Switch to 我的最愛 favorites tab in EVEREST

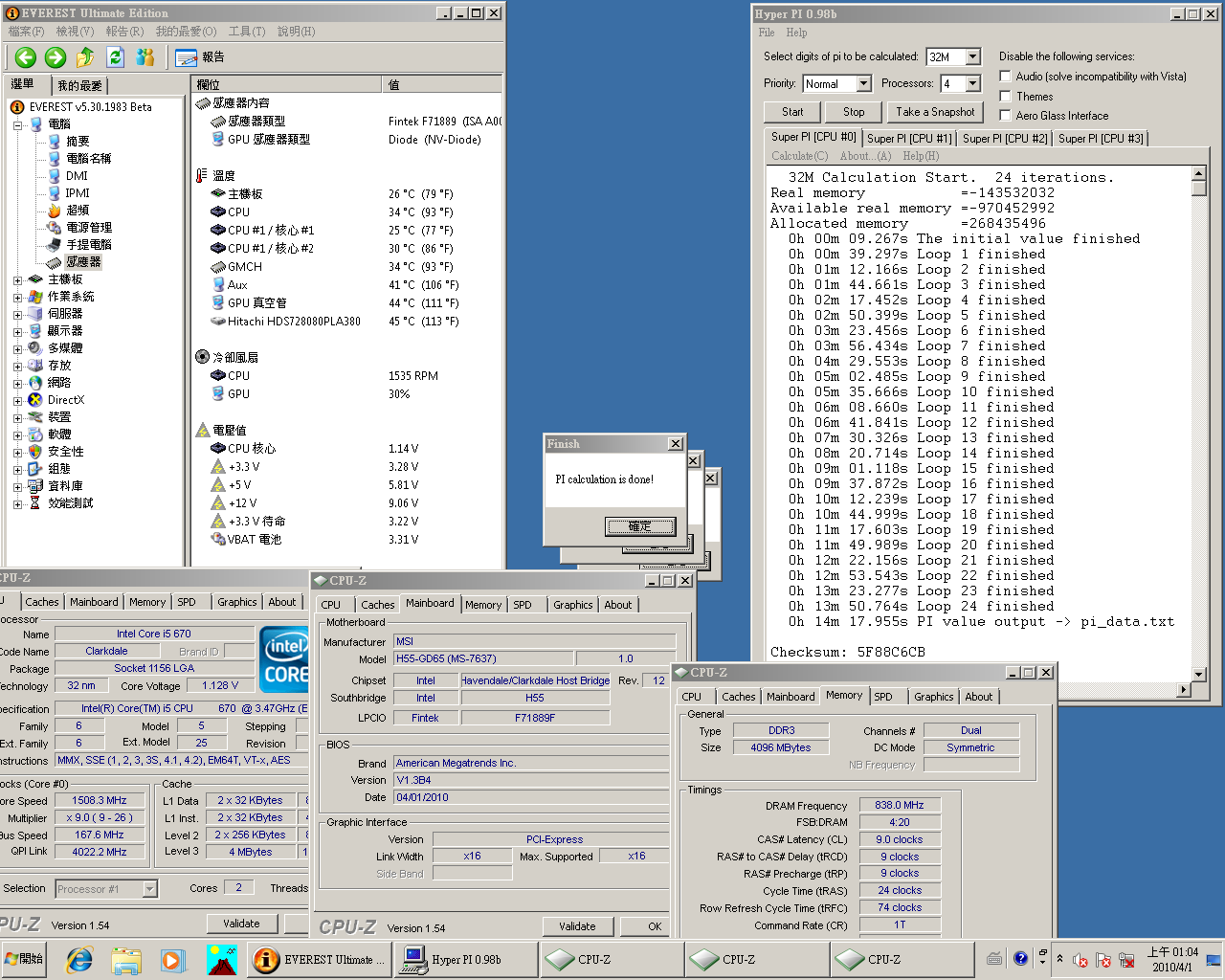click(x=79, y=85)
